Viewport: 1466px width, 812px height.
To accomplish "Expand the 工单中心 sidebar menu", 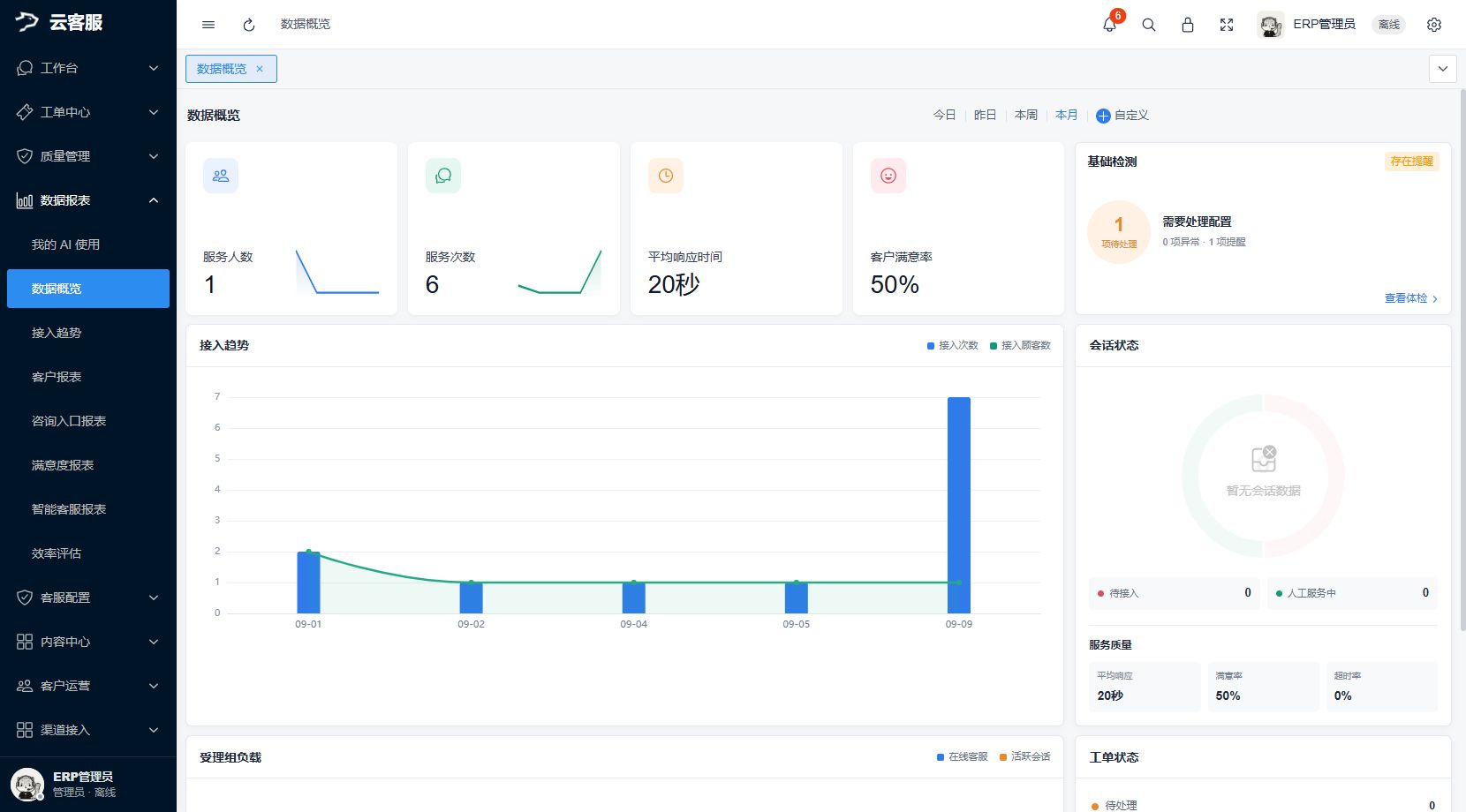I will tap(88, 112).
